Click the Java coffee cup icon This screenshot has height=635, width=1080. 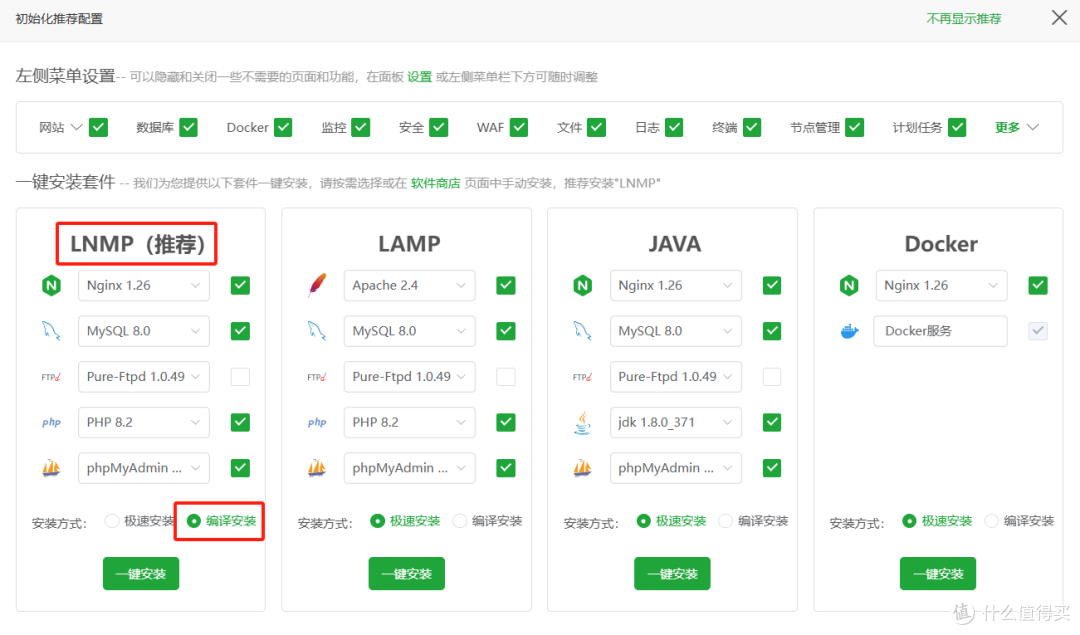583,422
